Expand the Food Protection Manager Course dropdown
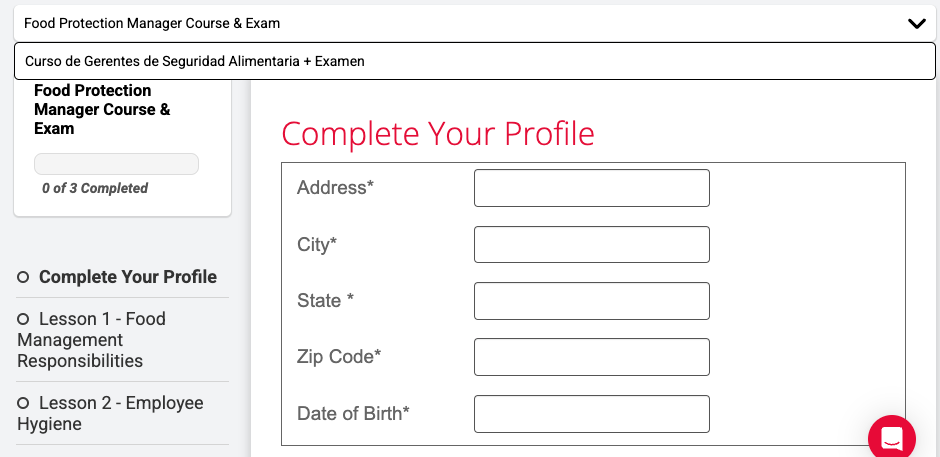Image resolution: width=940 pixels, height=457 pixels. point(475,23)
